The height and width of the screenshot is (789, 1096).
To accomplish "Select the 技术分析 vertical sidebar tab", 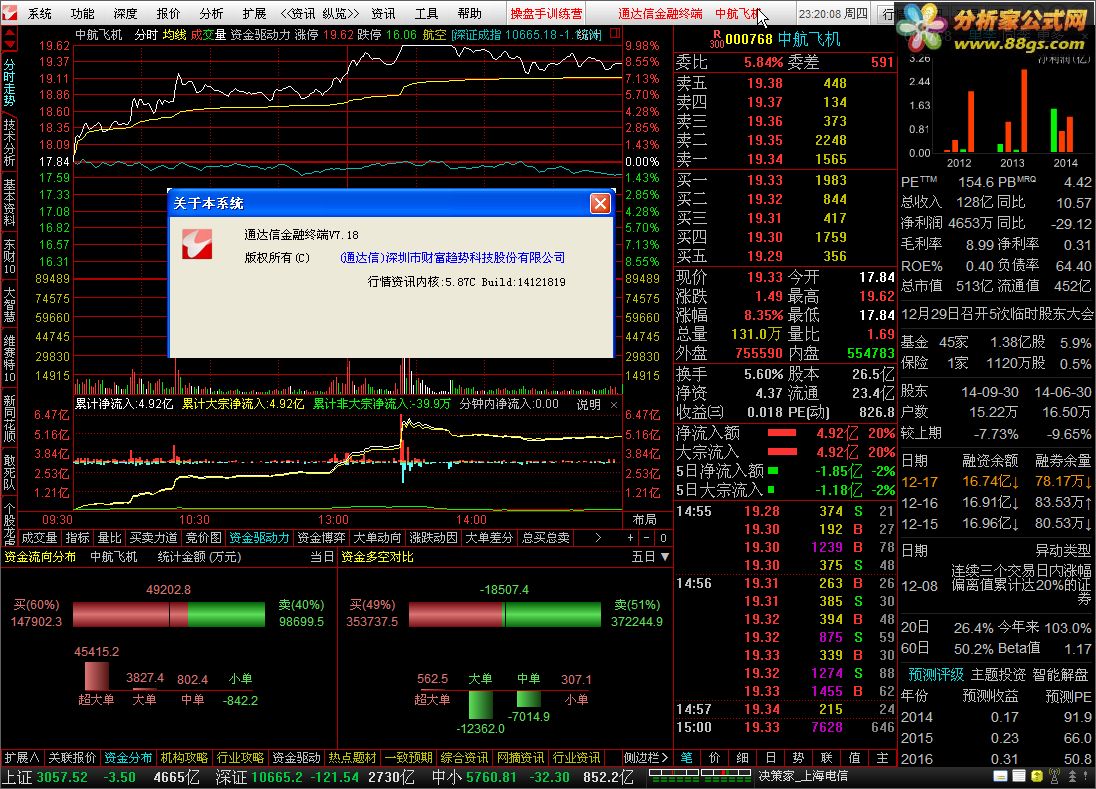I will (x=9, y=143).
